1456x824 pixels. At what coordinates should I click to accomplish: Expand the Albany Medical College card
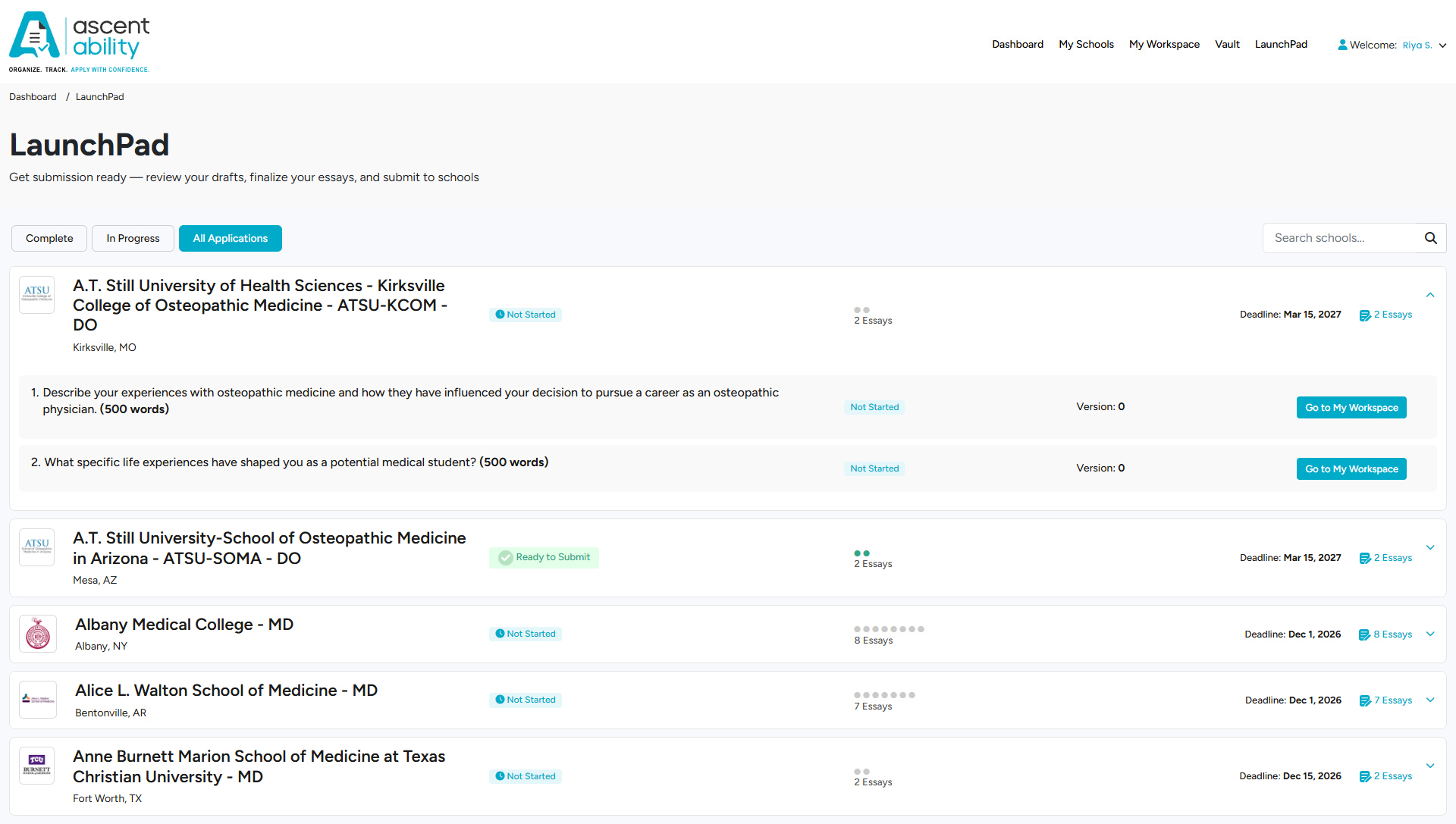point(1430,634)
